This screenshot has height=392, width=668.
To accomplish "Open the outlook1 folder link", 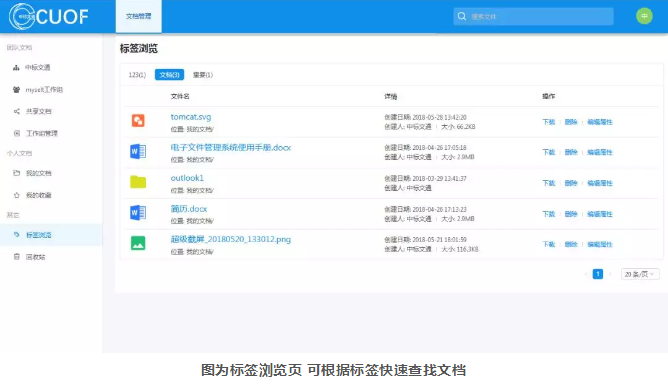I will click(x=187, y=178).
